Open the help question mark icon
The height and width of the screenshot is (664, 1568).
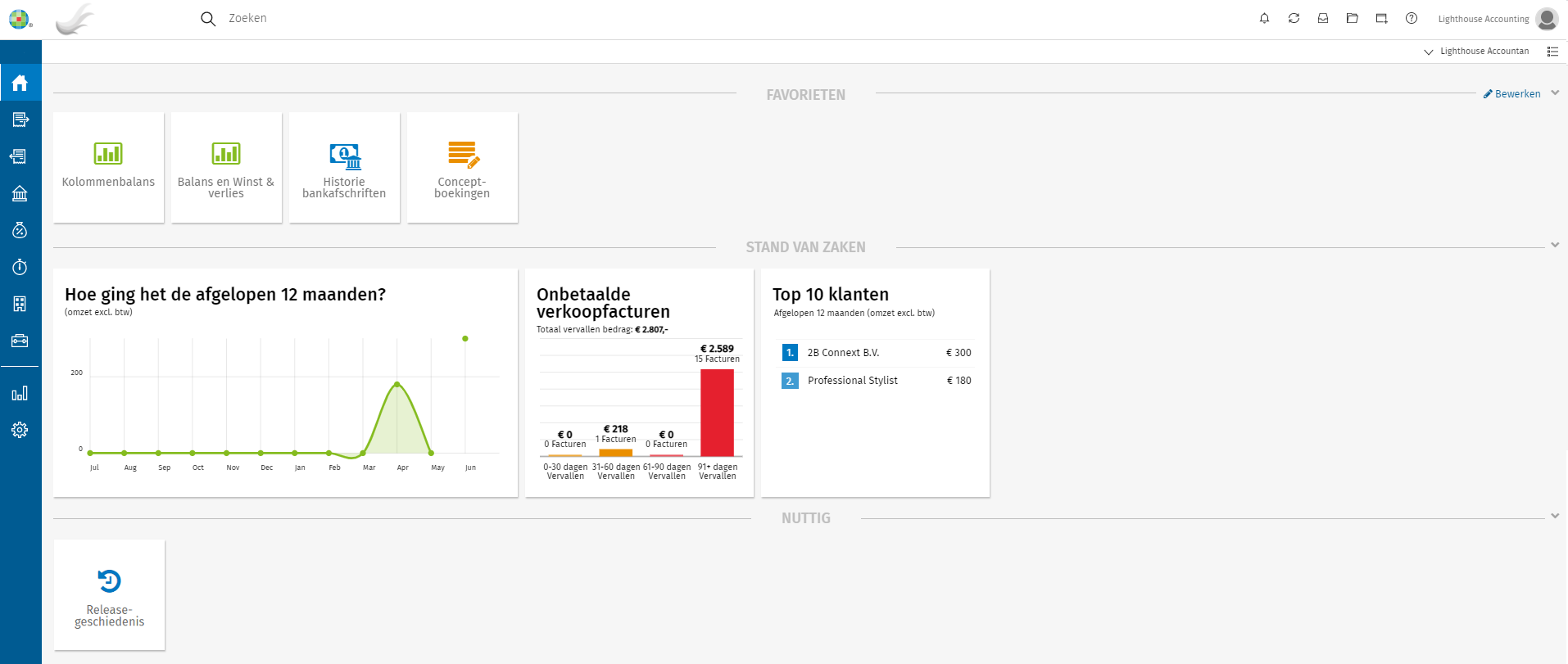click(1412, 18)
